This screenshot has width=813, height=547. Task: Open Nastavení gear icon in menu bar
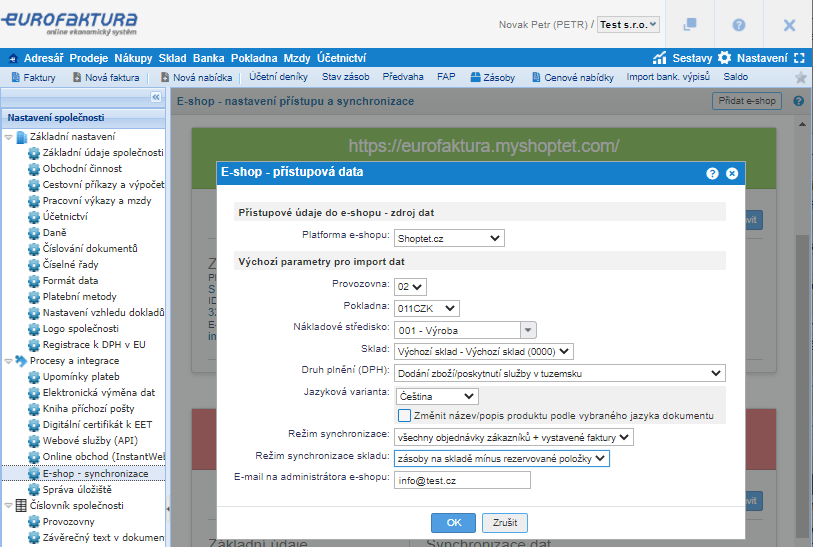click(x=725, y=58)
